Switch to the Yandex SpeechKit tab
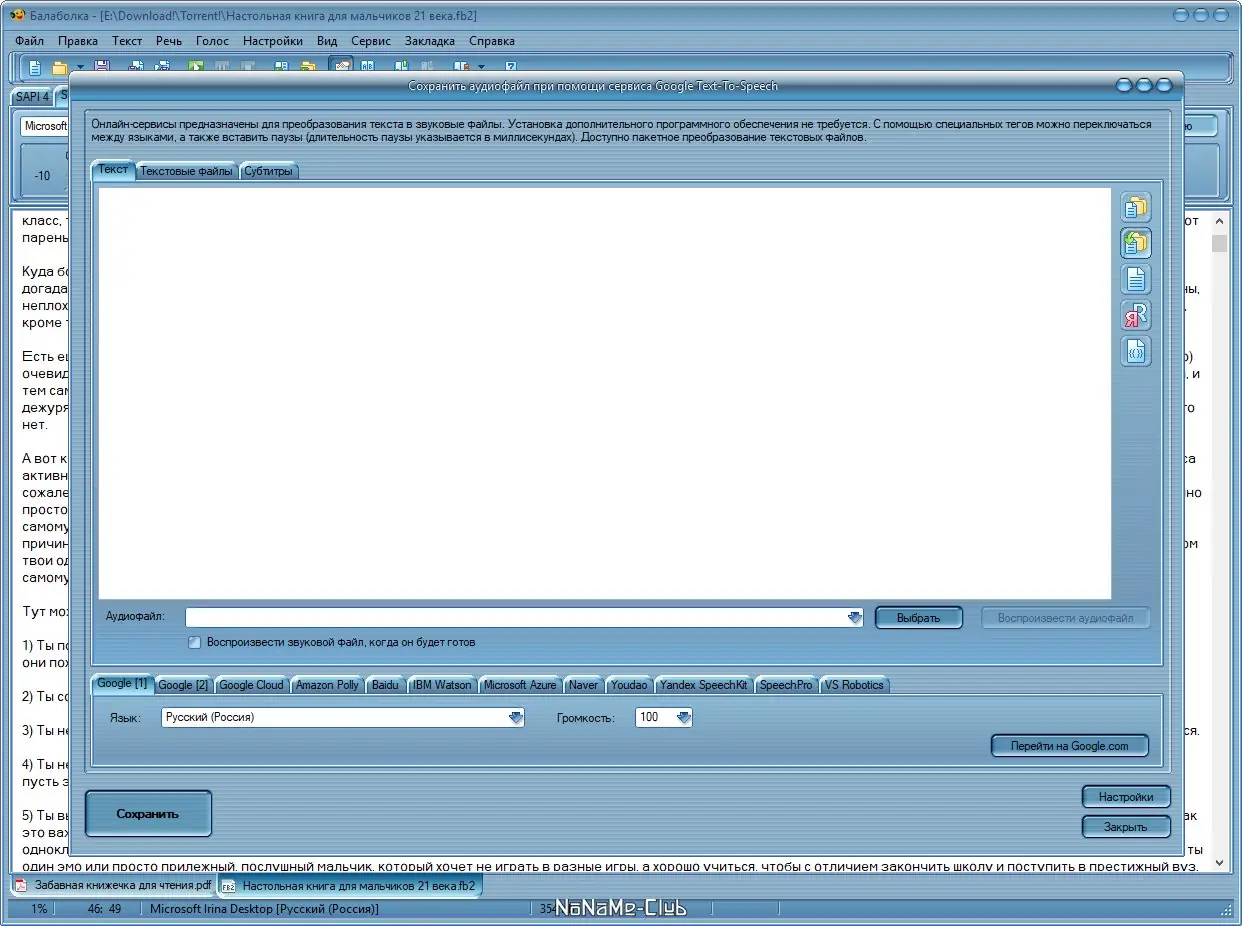Viewport: 1242px width, 926px height. 703,685
